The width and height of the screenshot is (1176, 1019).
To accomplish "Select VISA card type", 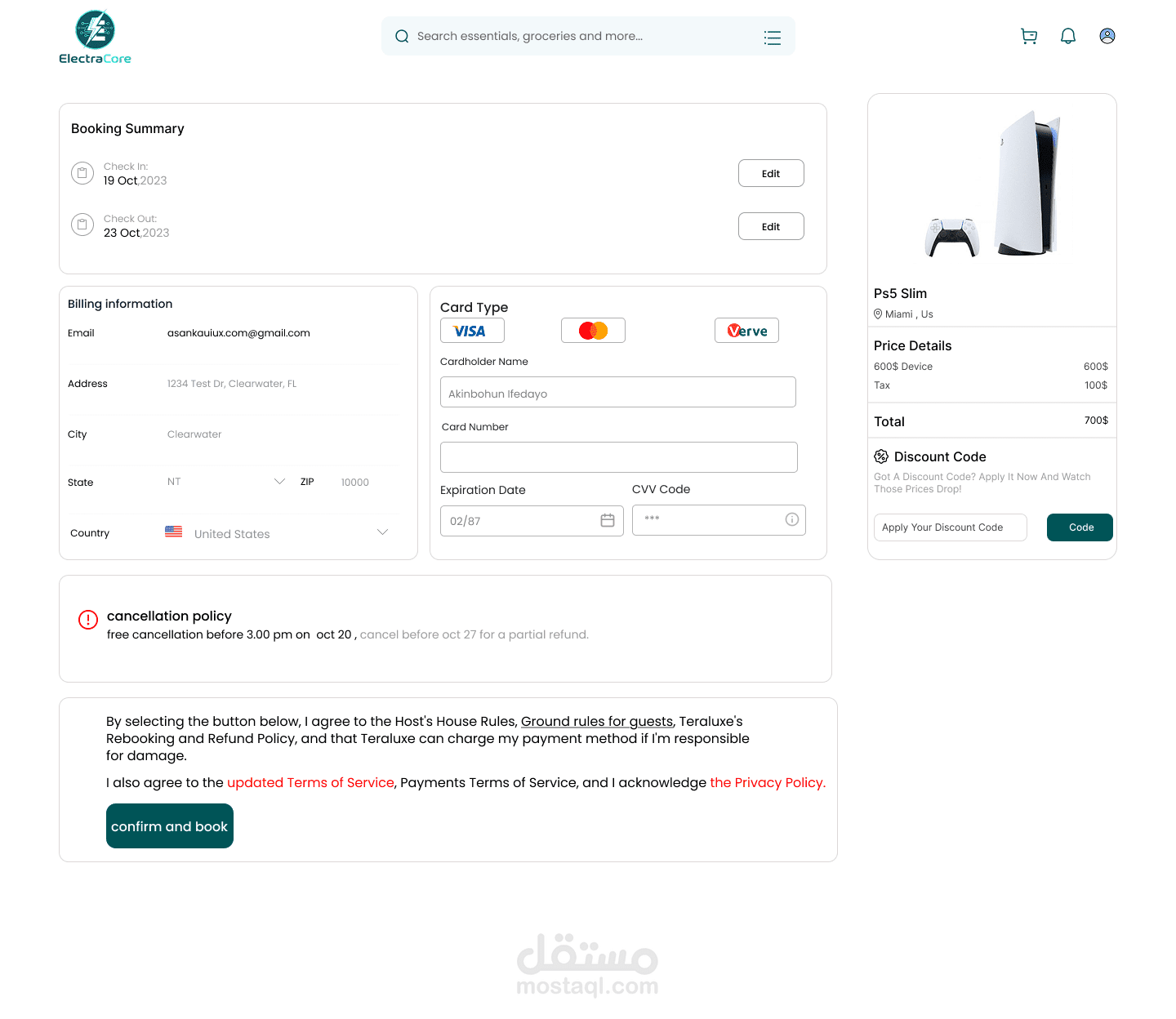I will (x=472, y=331).
